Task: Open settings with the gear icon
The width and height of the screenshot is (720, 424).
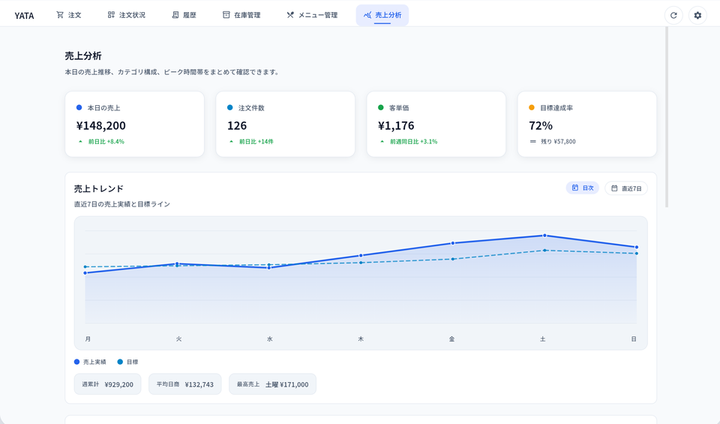Action: click(698, 15)
